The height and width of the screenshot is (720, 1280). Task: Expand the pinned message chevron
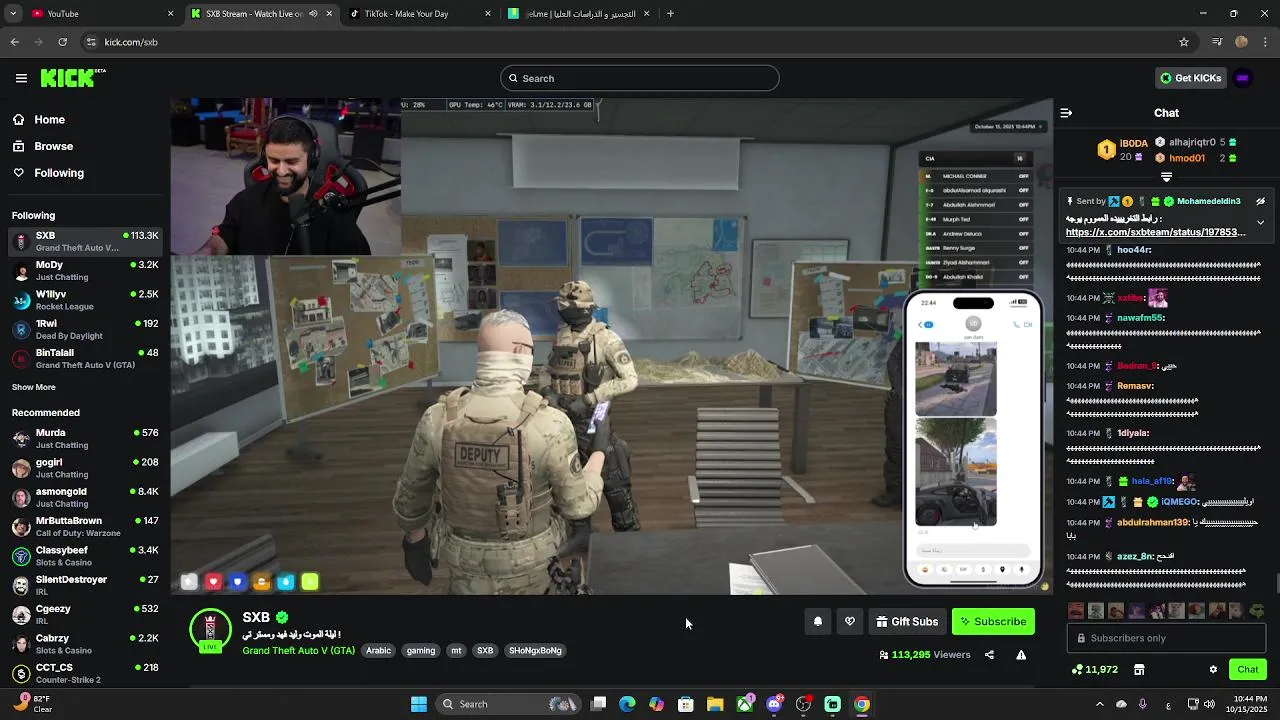1260,222
